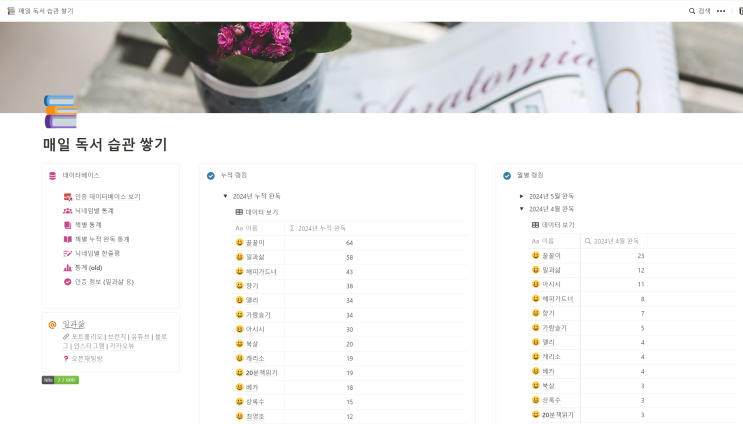The height and width of the screenshot is (424, 743).
Task: Open the 카카오뷰 link
Action: [x=122, y=346]
